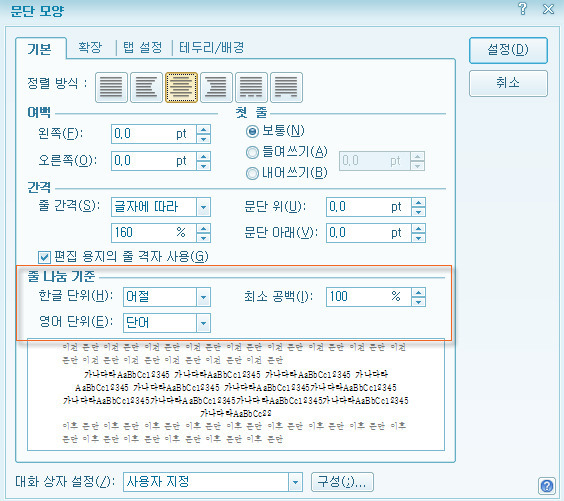564x501 pixels.
Task: Click the 구성(;)... button
Action: 342,482
